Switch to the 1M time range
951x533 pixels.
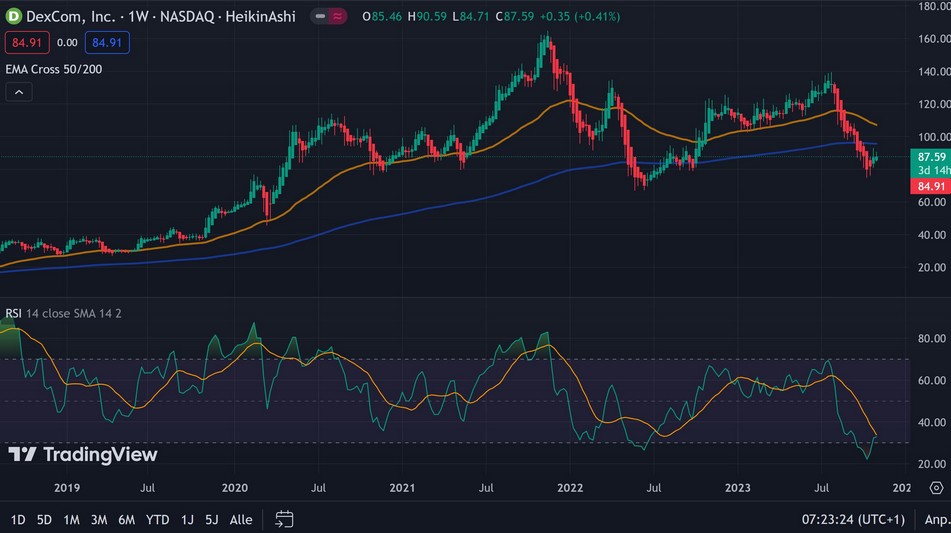(72, 520)
